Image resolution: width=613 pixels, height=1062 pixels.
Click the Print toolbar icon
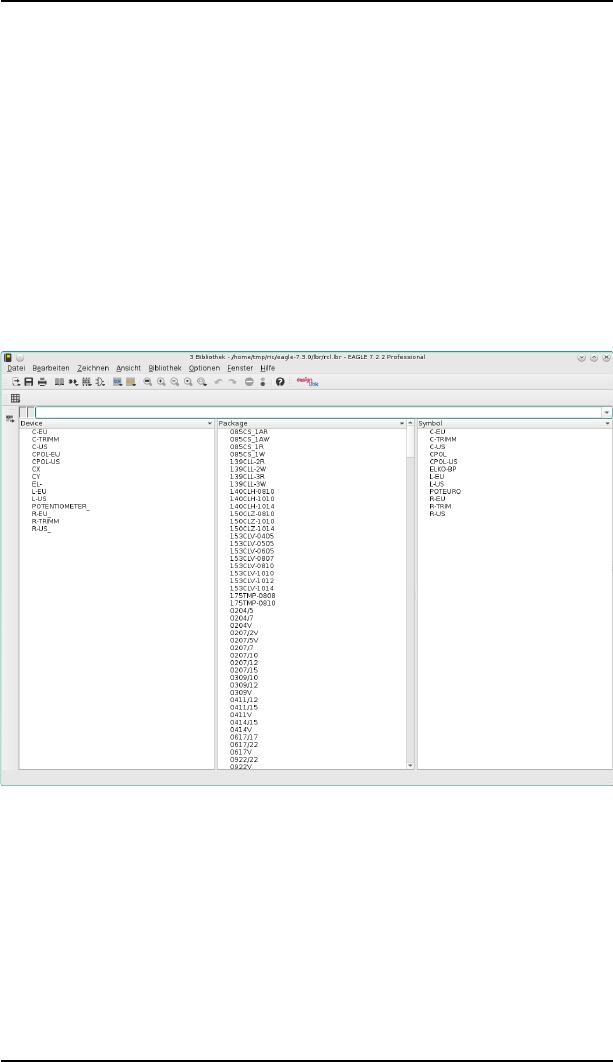click(42, 382)
